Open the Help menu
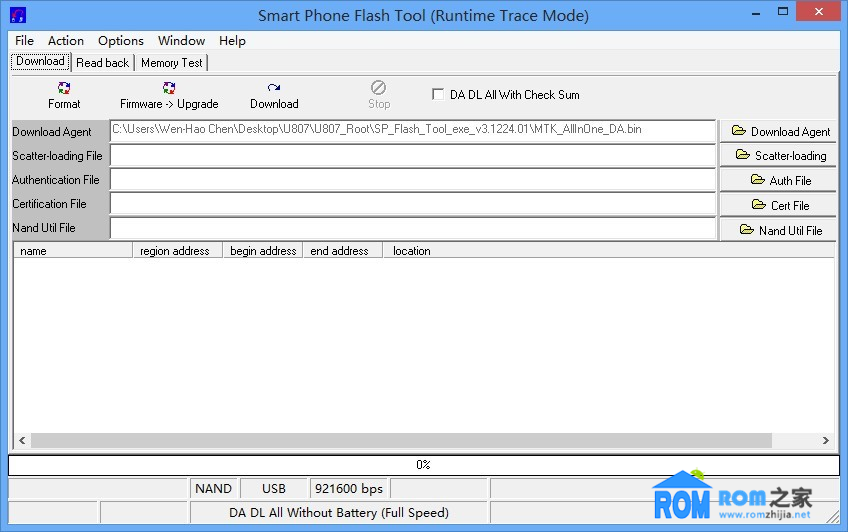This screenshot has height=532, width=848. click(x=232, y=41)
